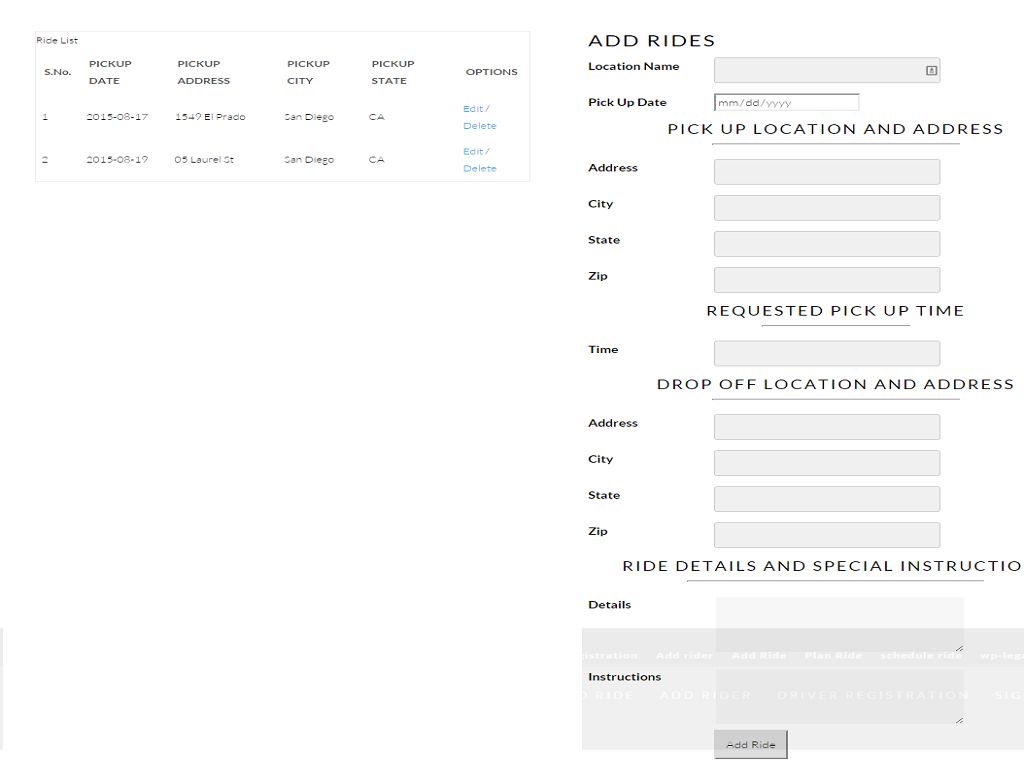Screen dimensions: 1024x768
Task: Click the pick up Zip field
Action: coord(826,280)
